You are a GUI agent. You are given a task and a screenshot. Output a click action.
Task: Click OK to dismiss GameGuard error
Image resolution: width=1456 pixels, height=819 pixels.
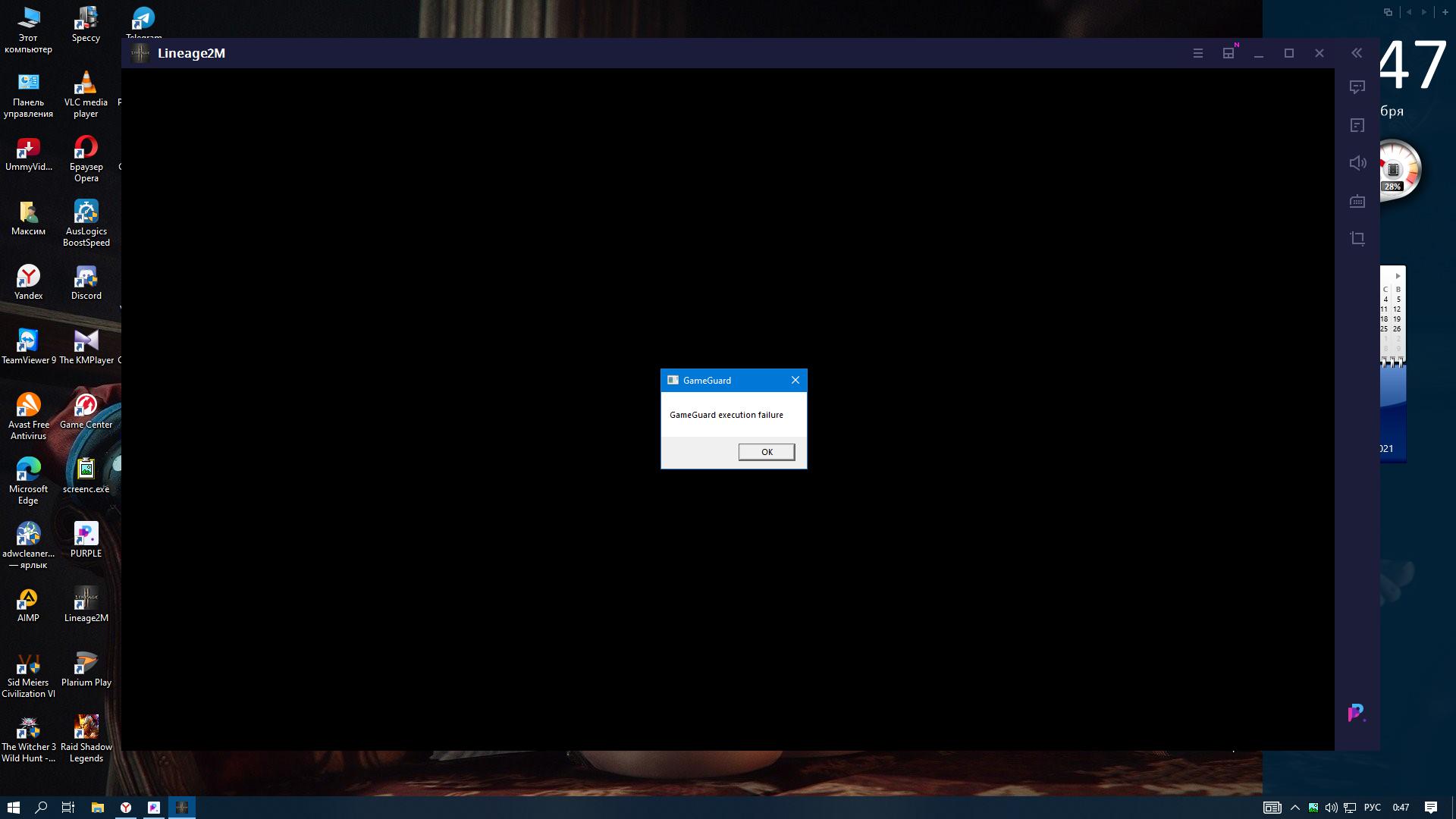(766, 451)
